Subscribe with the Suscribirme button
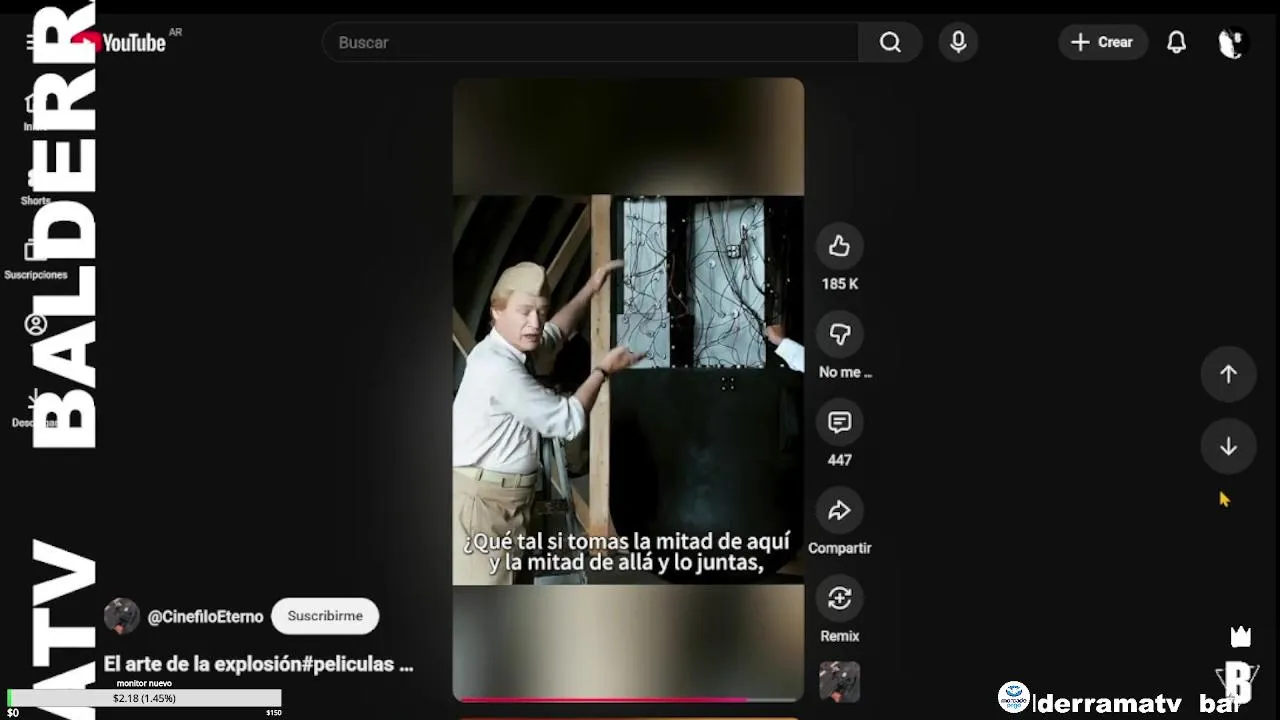This screenshot has height=720, width=1280. click(325, 616)
